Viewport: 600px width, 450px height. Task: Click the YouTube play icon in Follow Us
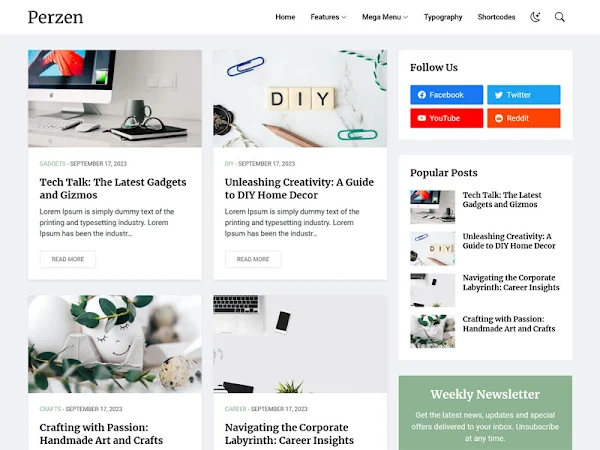click(x=422, y=118)
